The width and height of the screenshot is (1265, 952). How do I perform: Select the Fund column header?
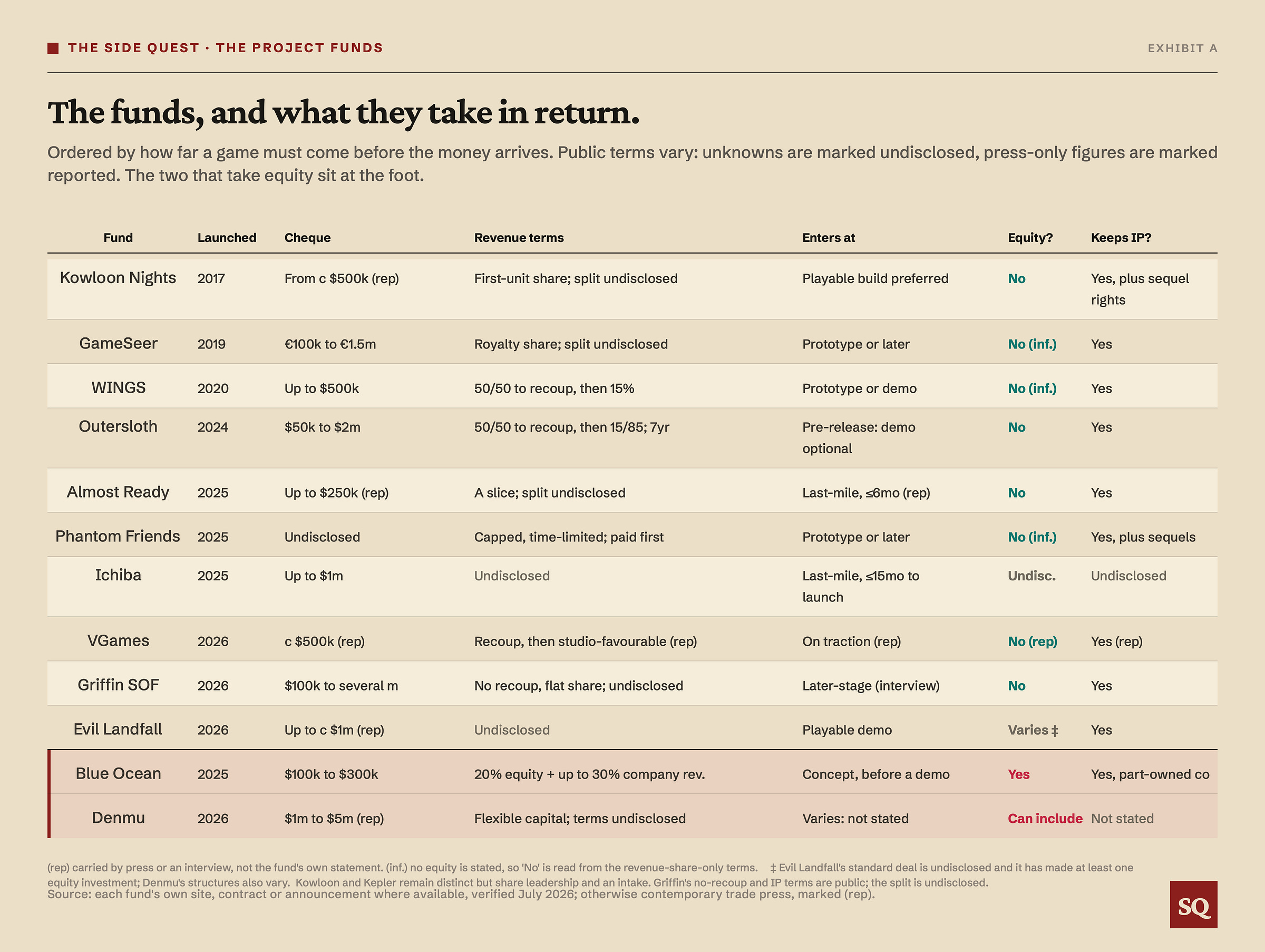click(x=118, y=238)
